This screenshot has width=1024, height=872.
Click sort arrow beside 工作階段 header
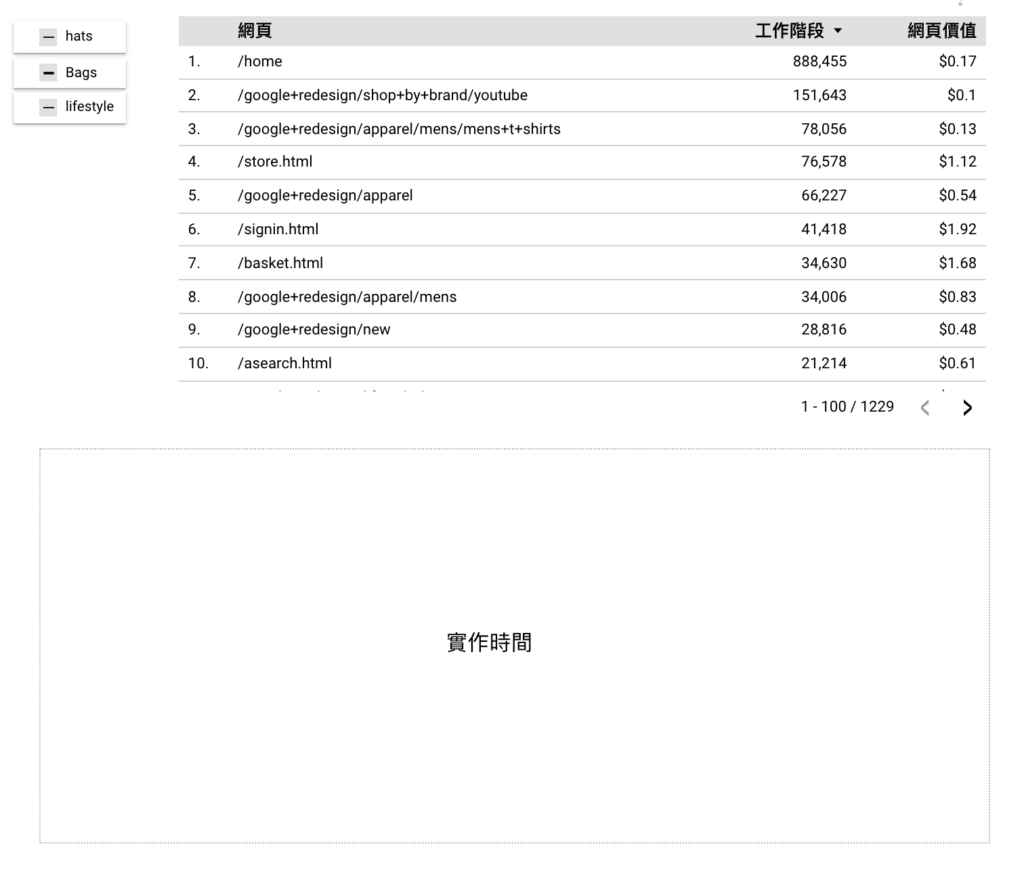837,32
